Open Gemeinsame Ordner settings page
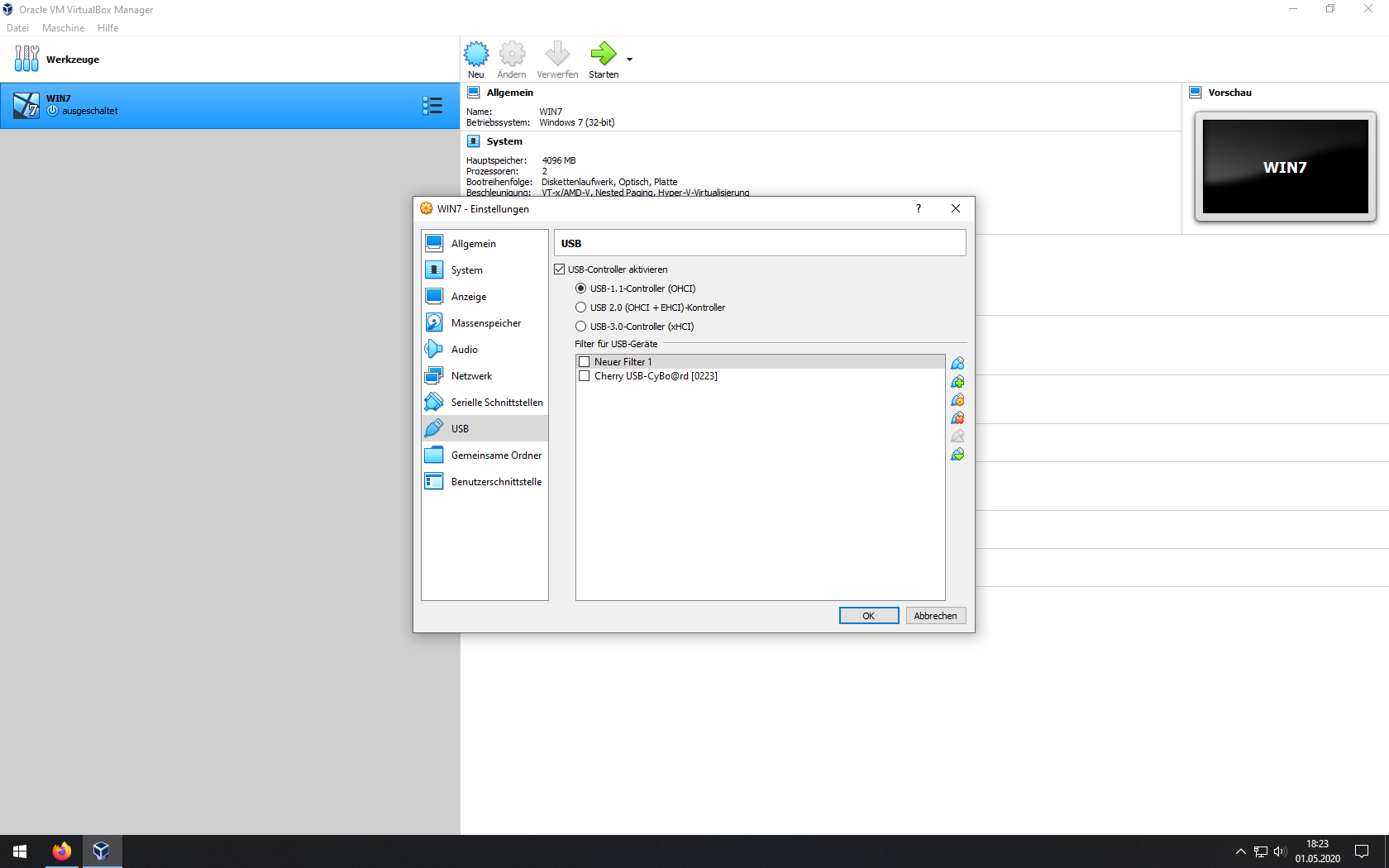Screen dimensions: 1389x868 tap(484, 455)
